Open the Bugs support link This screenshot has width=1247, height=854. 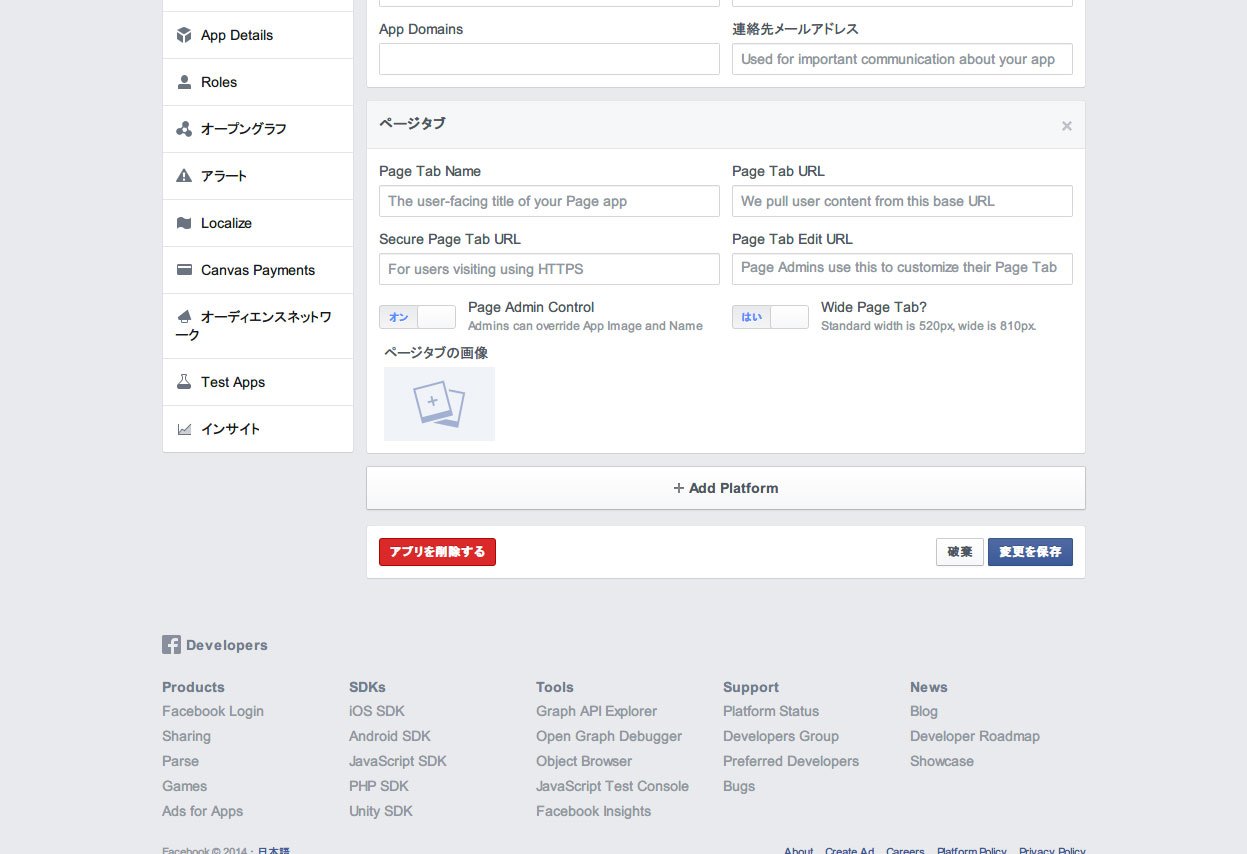tap(739, 786)
